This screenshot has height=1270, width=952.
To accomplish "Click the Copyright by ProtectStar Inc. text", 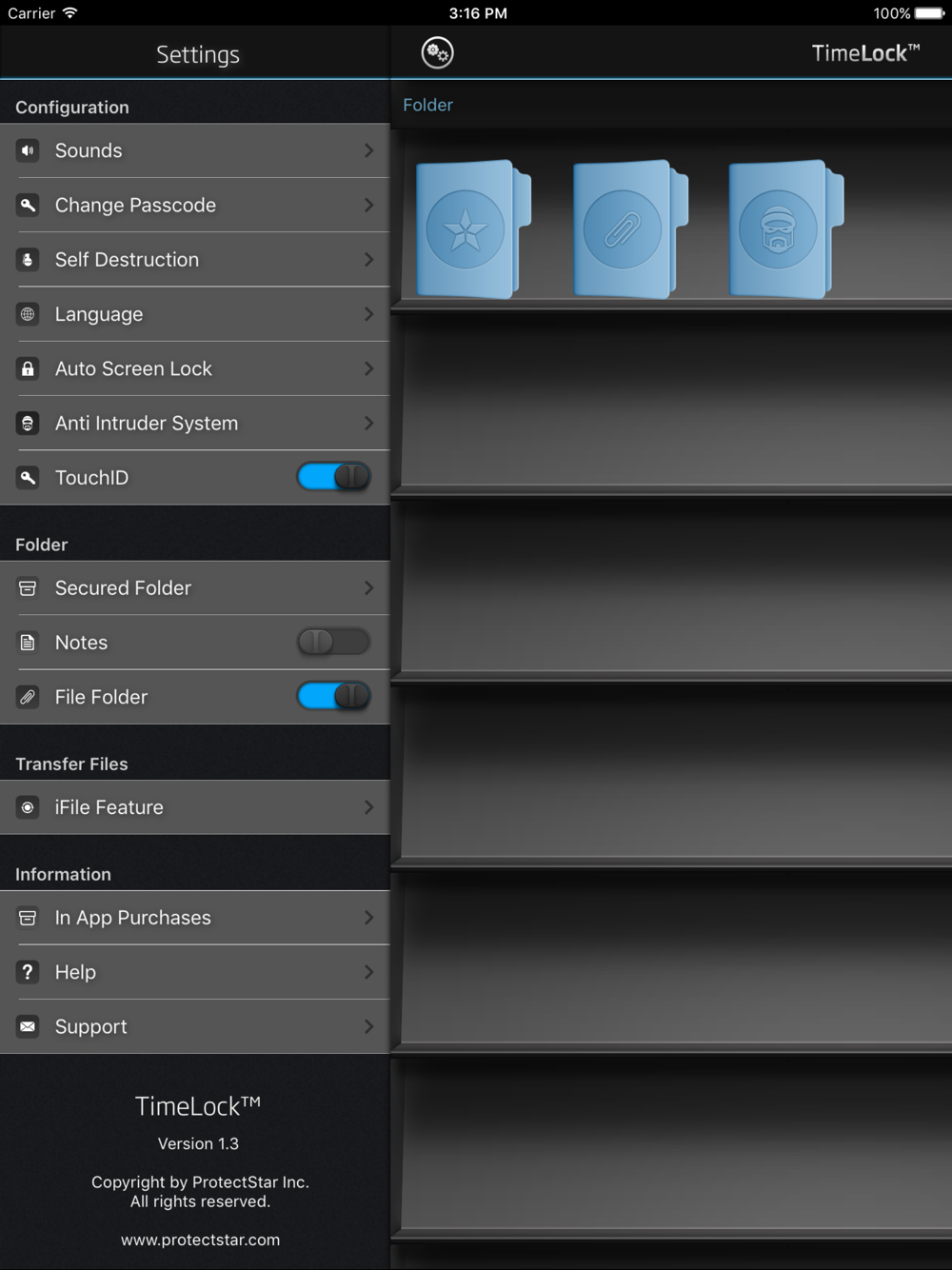I will point(200,1181).
